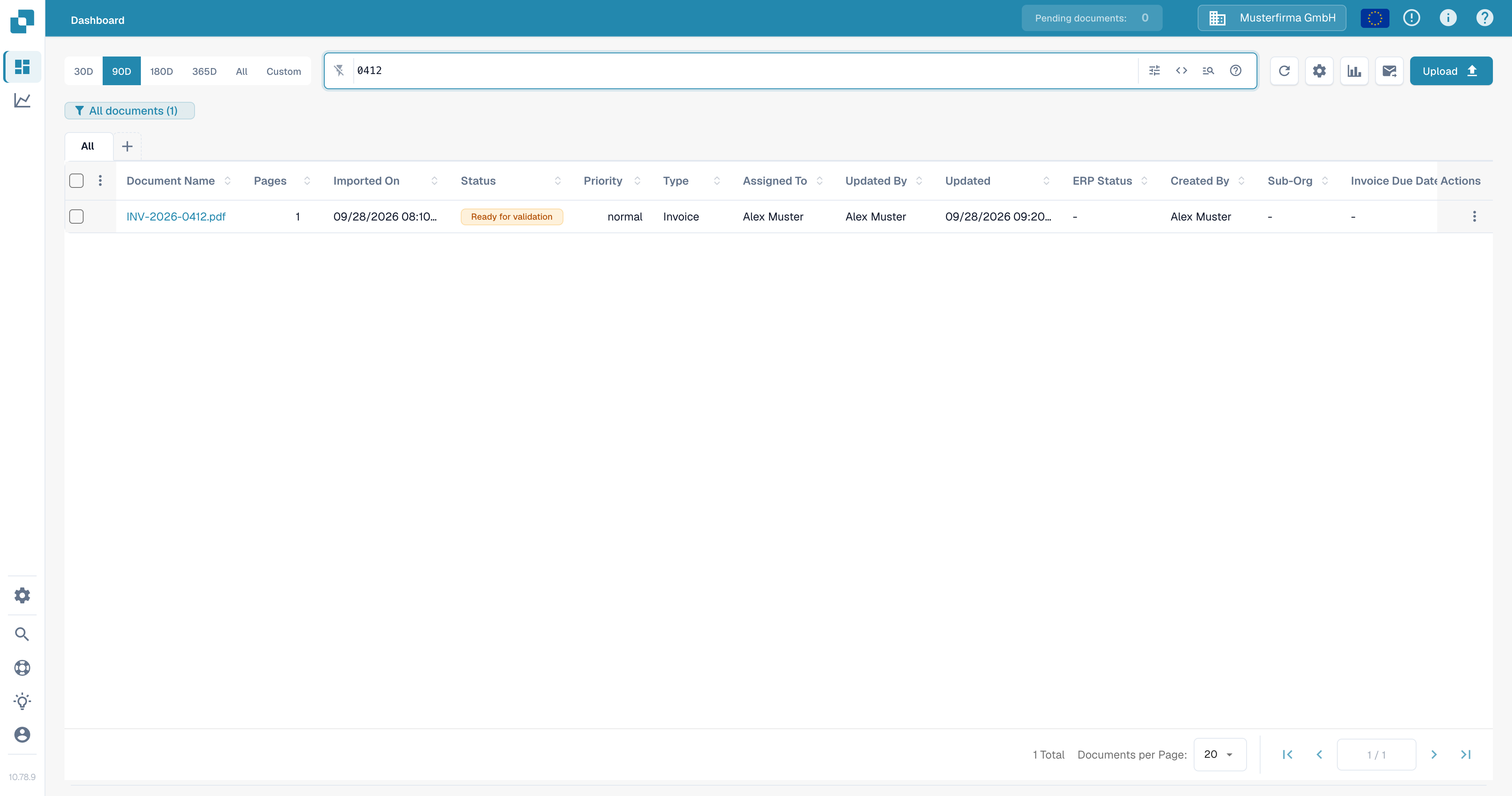Click the All documents (1) filter chip

(x=130, y=111)
